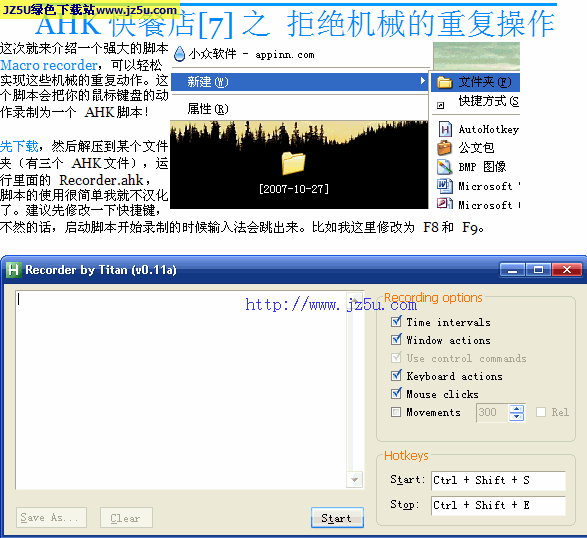Screen dimensions: 587x538
Task: Click the Movements 300 value field
Action: [492, 413]
